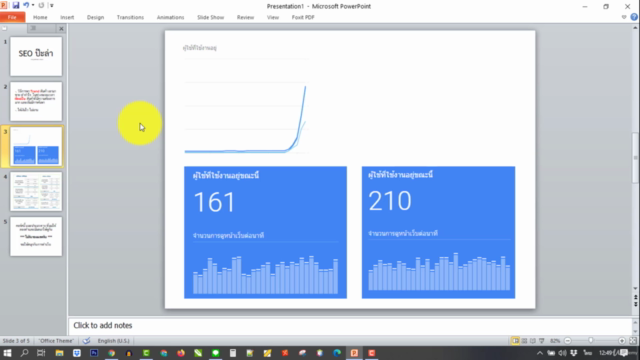Click 'Office Theme' in status bar

(x=56, y=340)
